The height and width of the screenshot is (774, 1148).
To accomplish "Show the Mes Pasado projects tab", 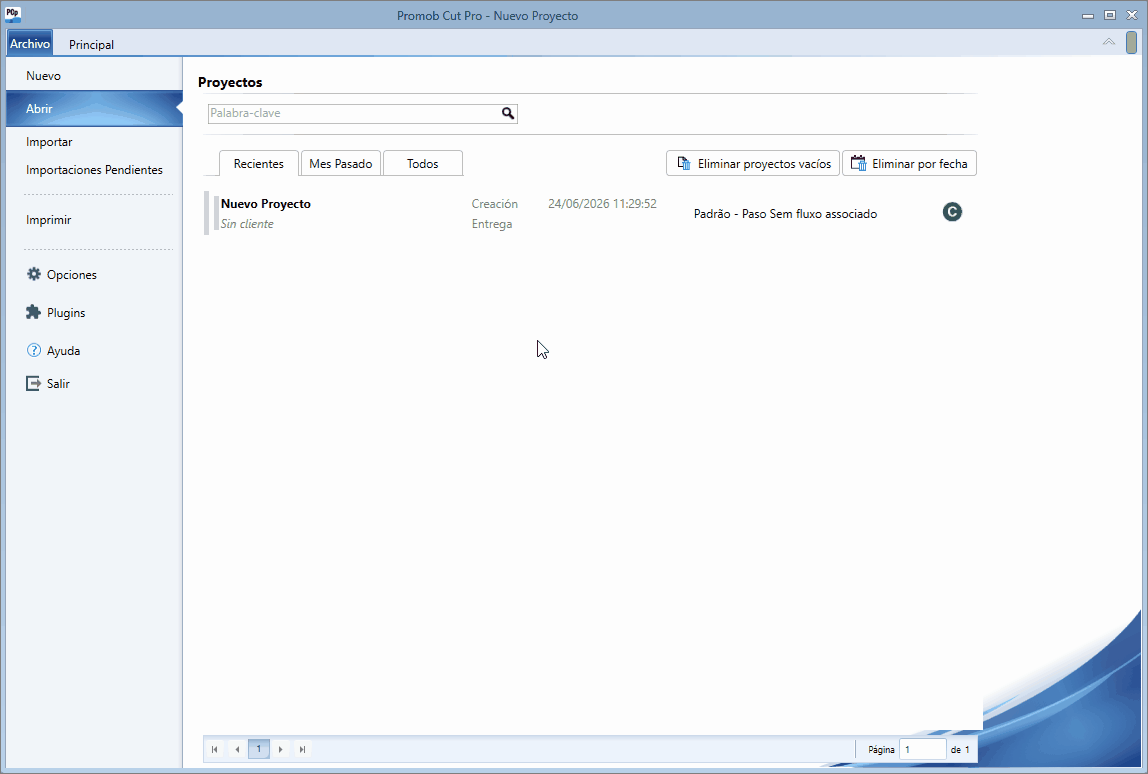I will click(340, 163).
